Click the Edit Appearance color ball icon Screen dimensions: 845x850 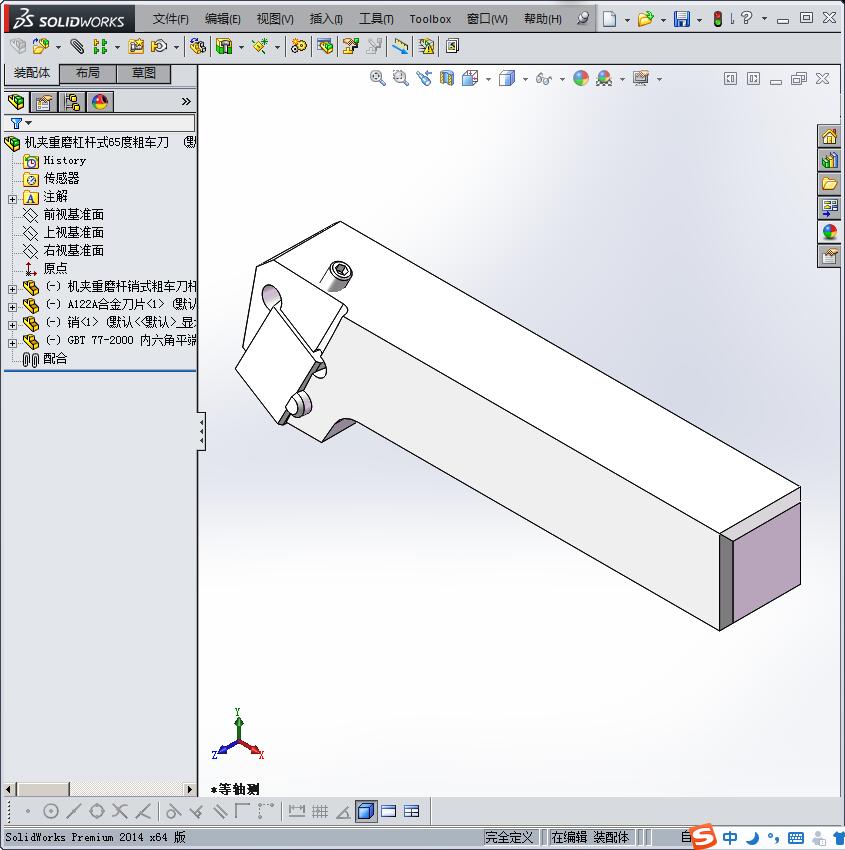click(580, 79)
